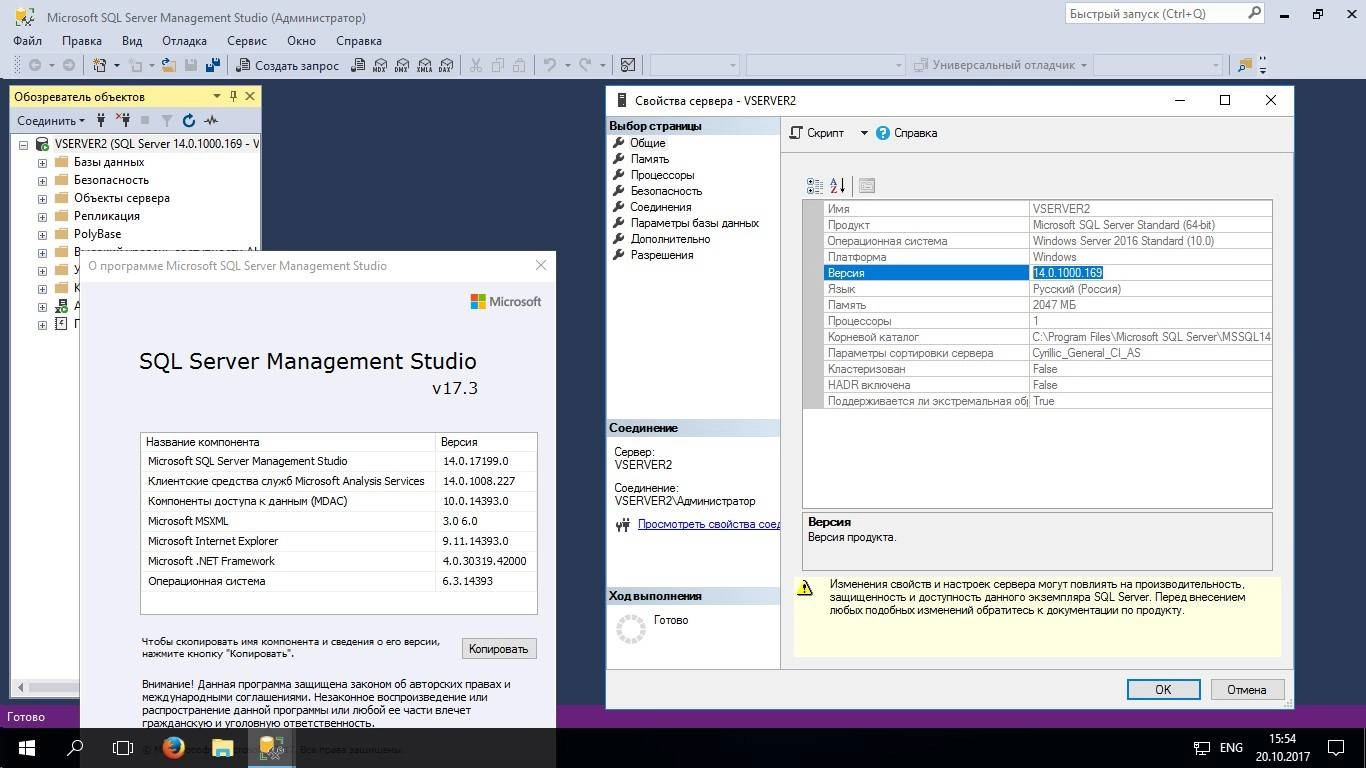Image resolution: width=1366 pixels, height=768 pixels.
Task: Click the Копировать button
Action: click(x=499, y=649)
